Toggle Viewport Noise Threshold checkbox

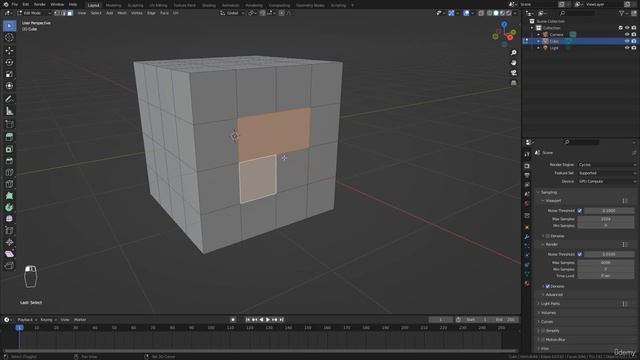click(580, 211)
